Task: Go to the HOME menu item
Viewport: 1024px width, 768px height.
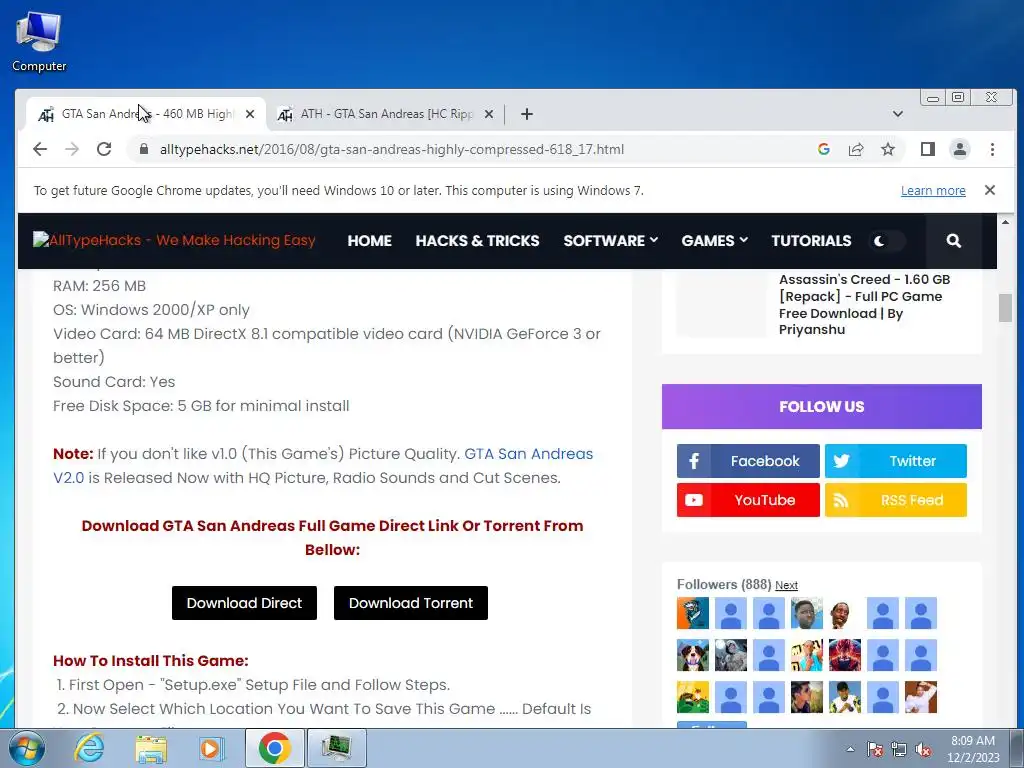Action: 369,241
